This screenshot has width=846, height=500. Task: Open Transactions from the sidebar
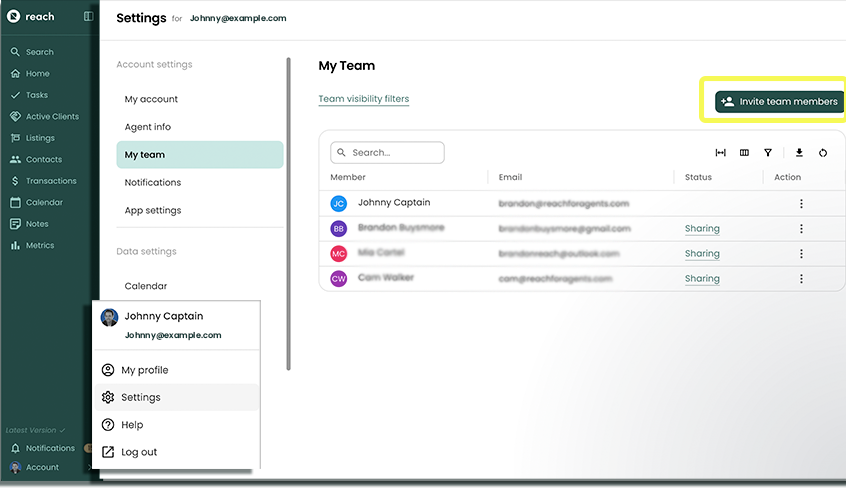point(50,181)
